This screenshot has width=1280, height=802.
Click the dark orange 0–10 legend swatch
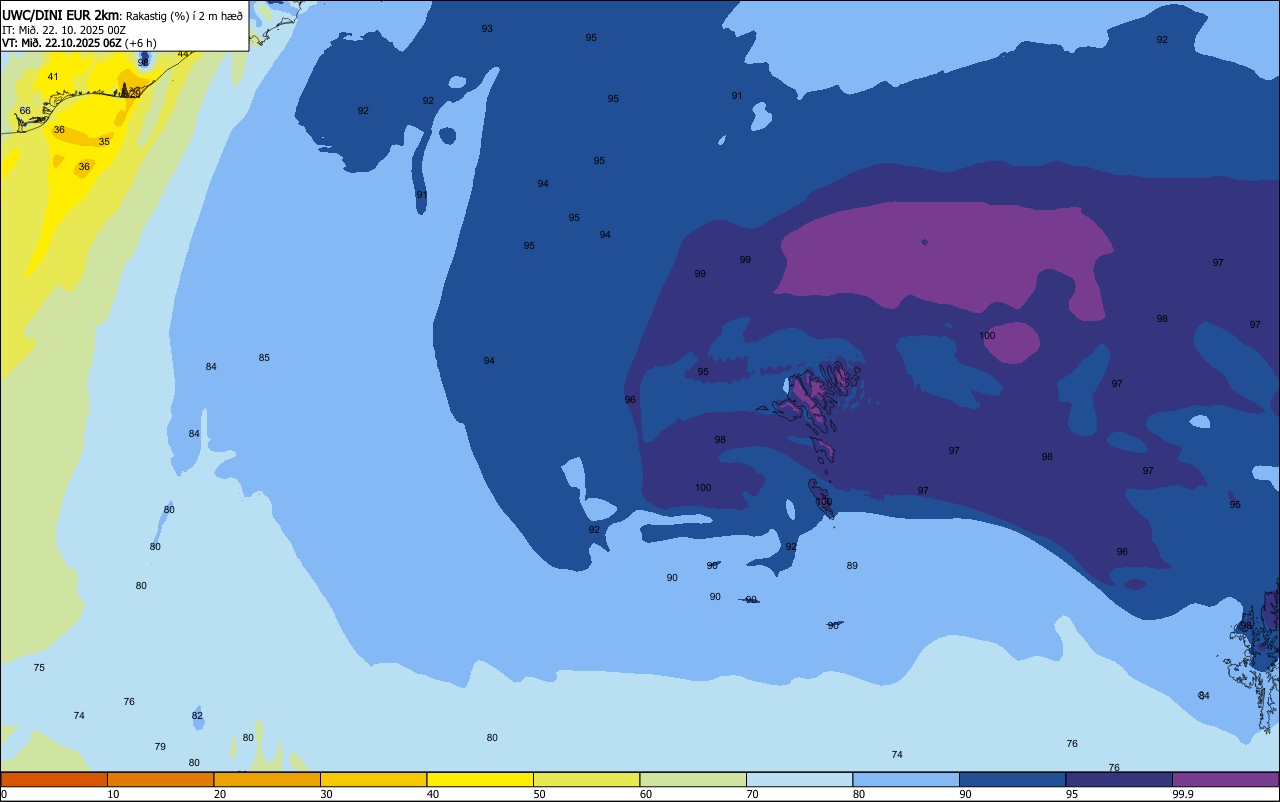(54, 780)
